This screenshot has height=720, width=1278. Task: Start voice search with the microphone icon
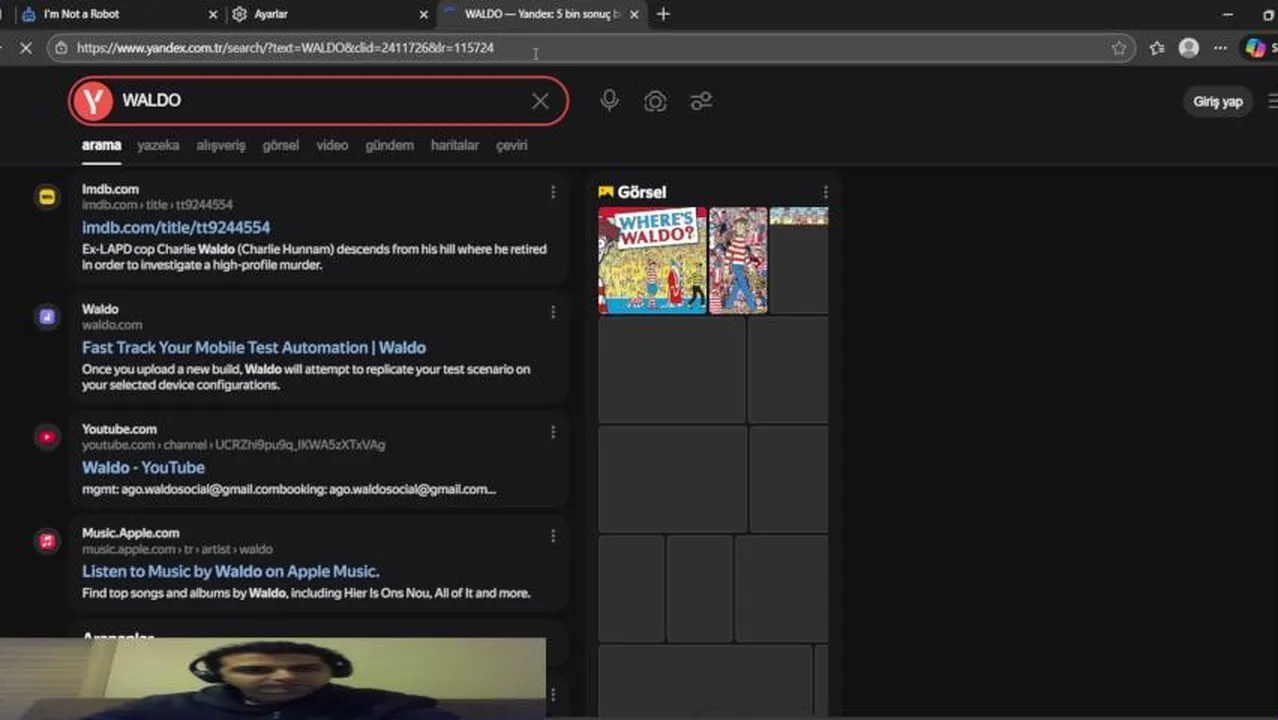pyautogui.click(x=609, y=101)
